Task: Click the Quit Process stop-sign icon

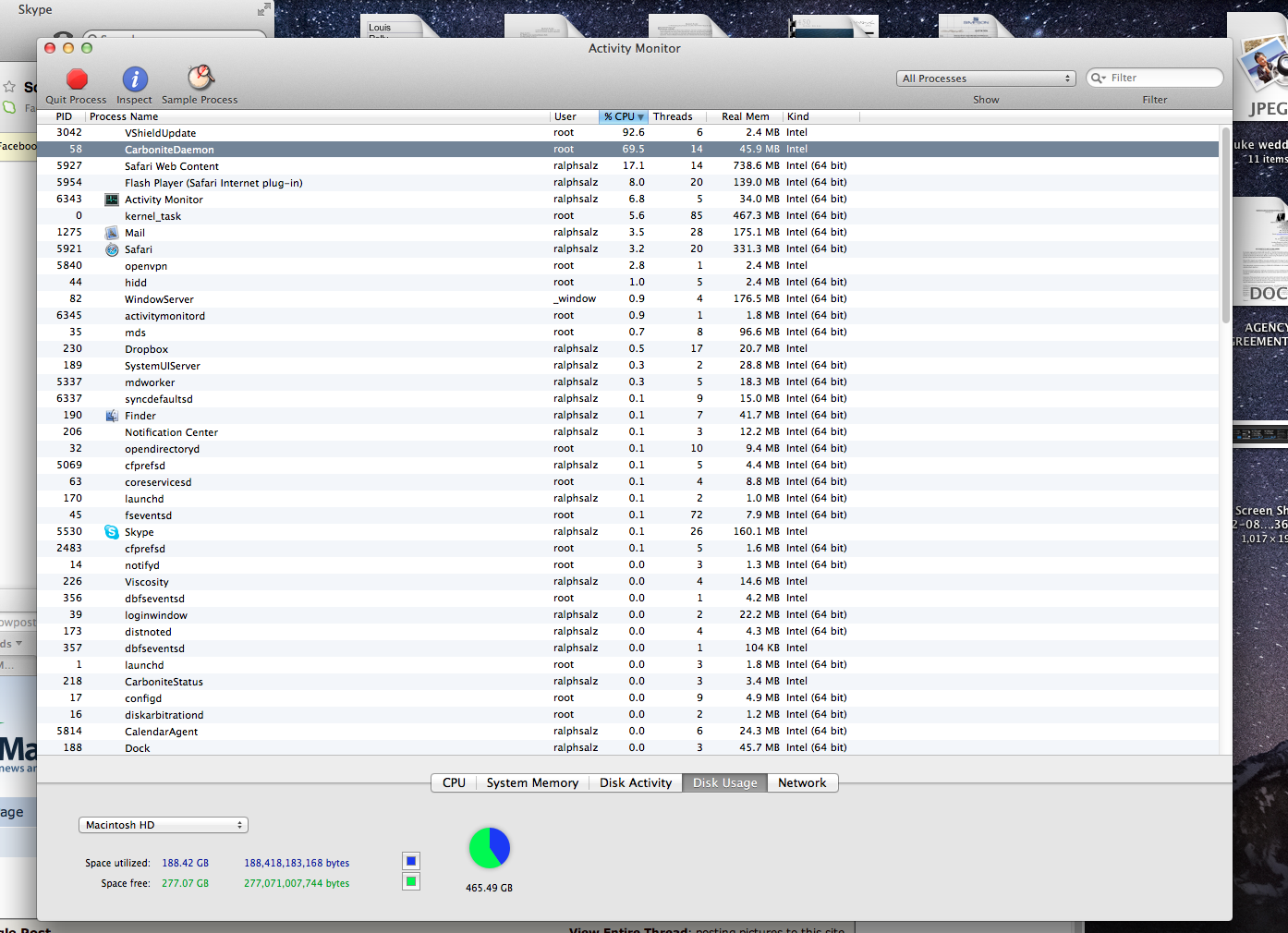Action: click(x=78, y=79)
